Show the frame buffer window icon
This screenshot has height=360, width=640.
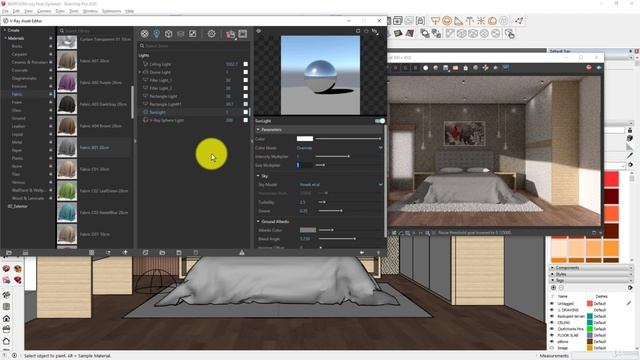pos(243,34)
